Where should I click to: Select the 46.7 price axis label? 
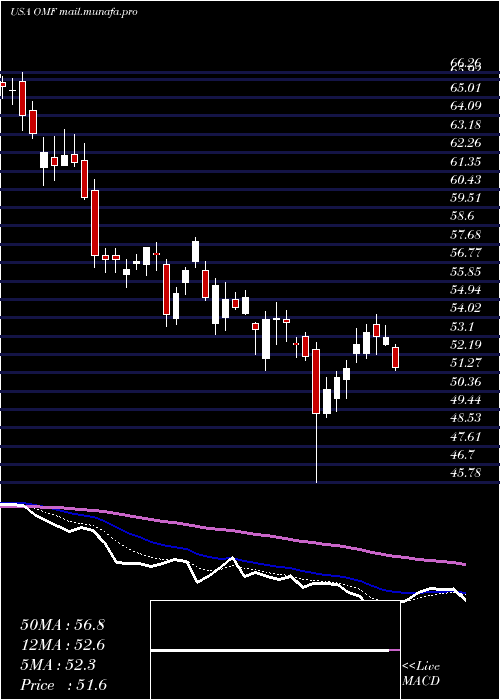[463, 455]
